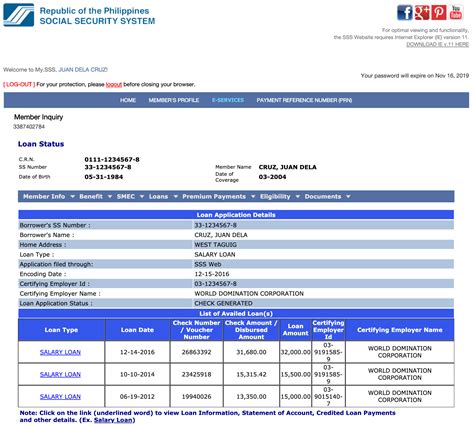
Task: Expand the Documents dropdown
Action: click(x=327, y=196)
